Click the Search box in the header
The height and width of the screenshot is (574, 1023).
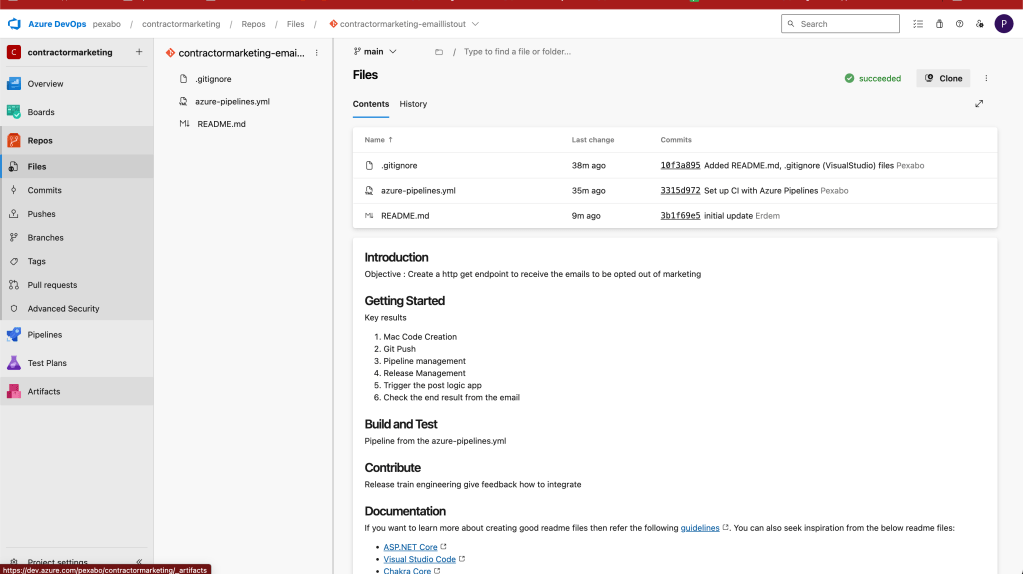pos(840,23)
